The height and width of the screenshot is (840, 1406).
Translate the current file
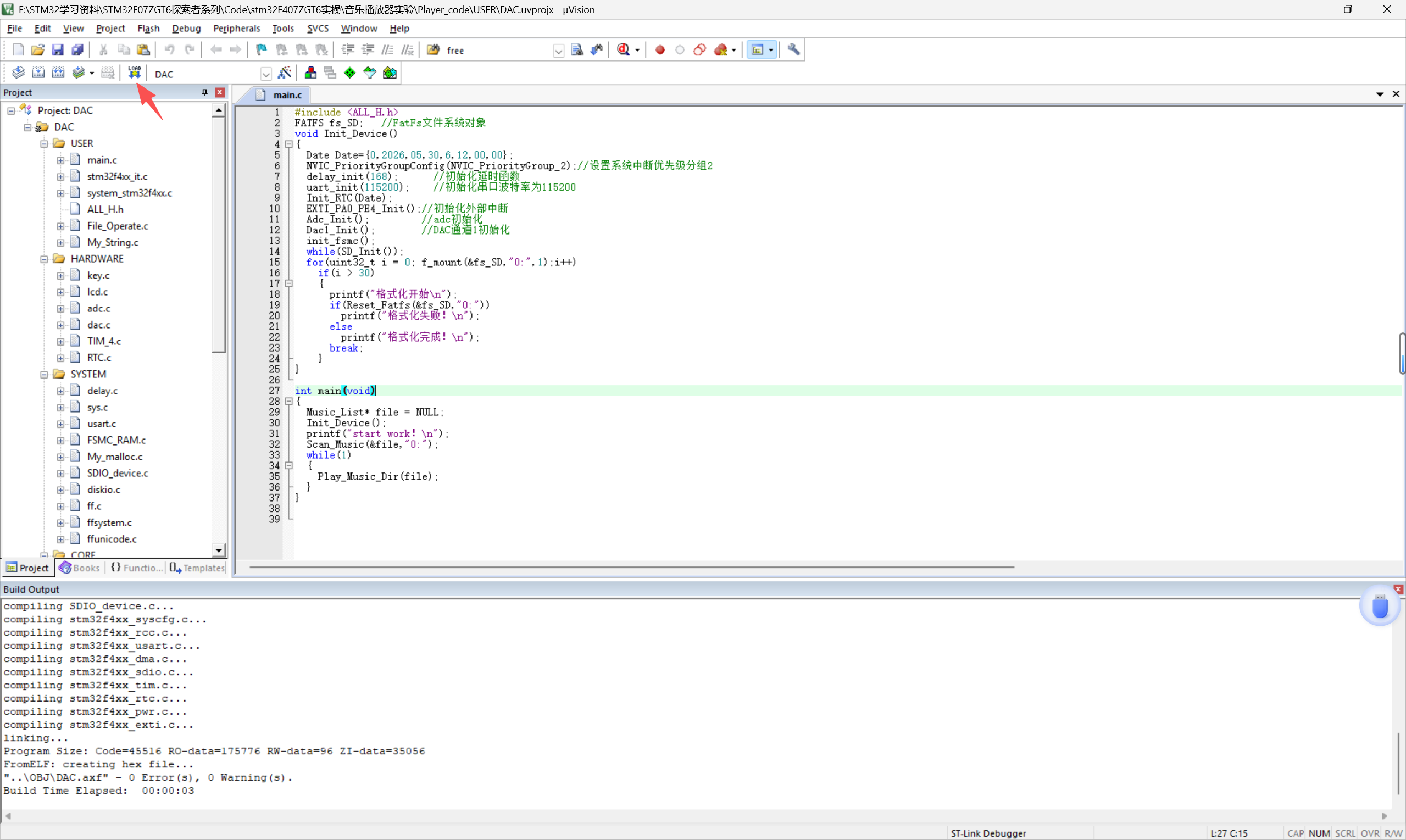18,73
